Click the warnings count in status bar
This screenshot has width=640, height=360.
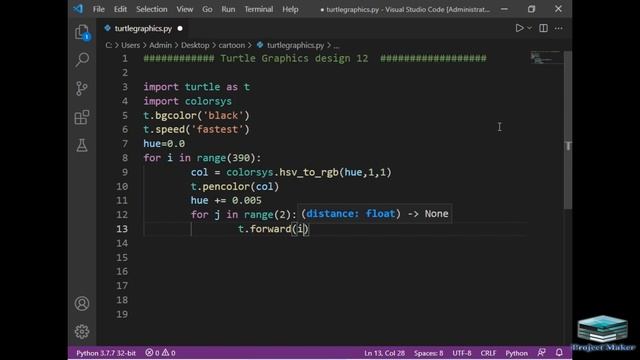coord(168,353)
